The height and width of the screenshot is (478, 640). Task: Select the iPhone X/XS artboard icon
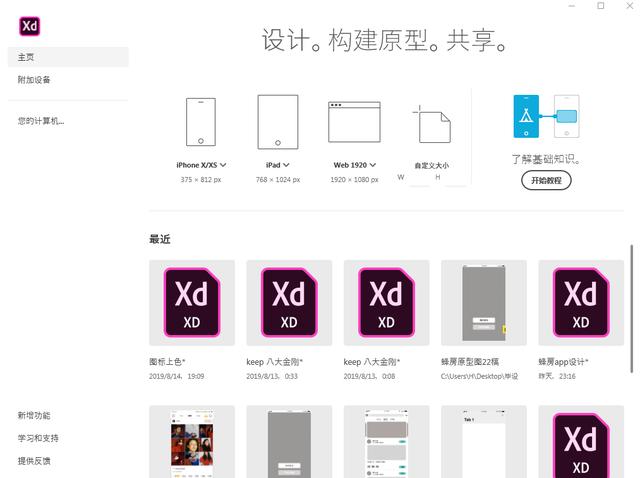(x=201, y=122)
